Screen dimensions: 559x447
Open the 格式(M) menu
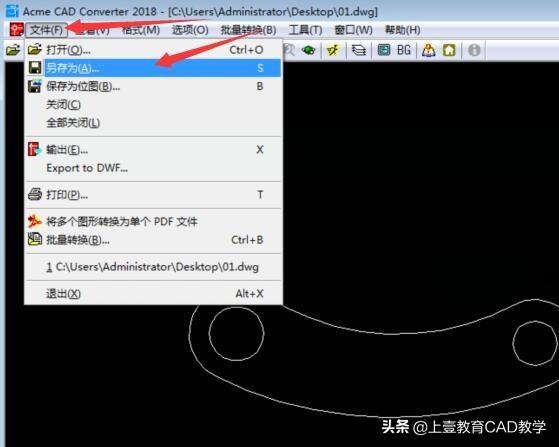140,30
